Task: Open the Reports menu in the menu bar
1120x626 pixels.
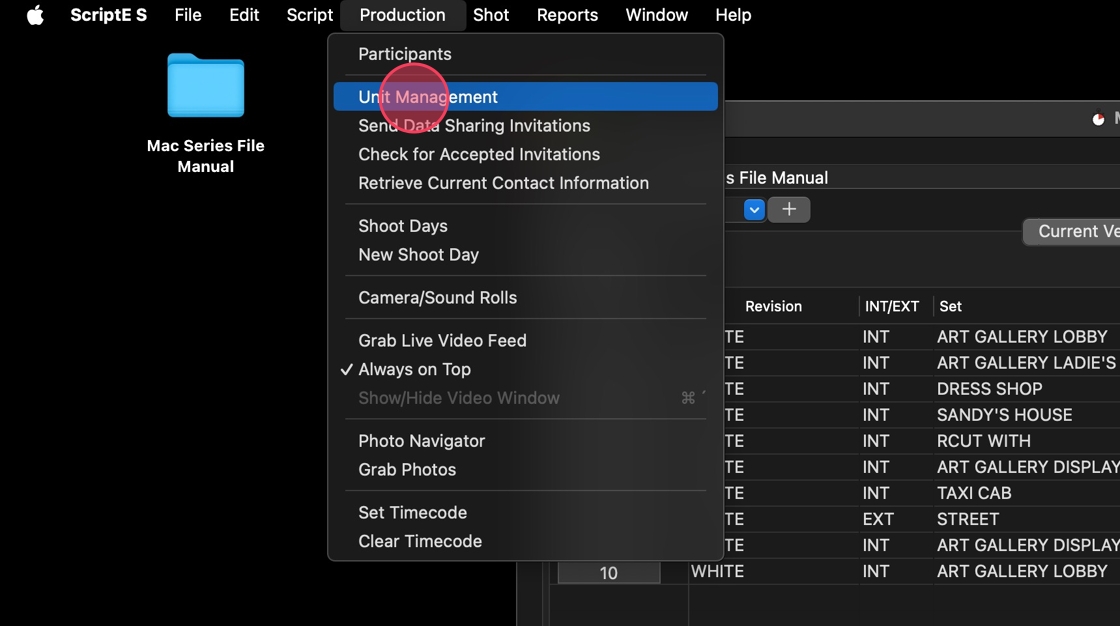Action: (567, 15)
